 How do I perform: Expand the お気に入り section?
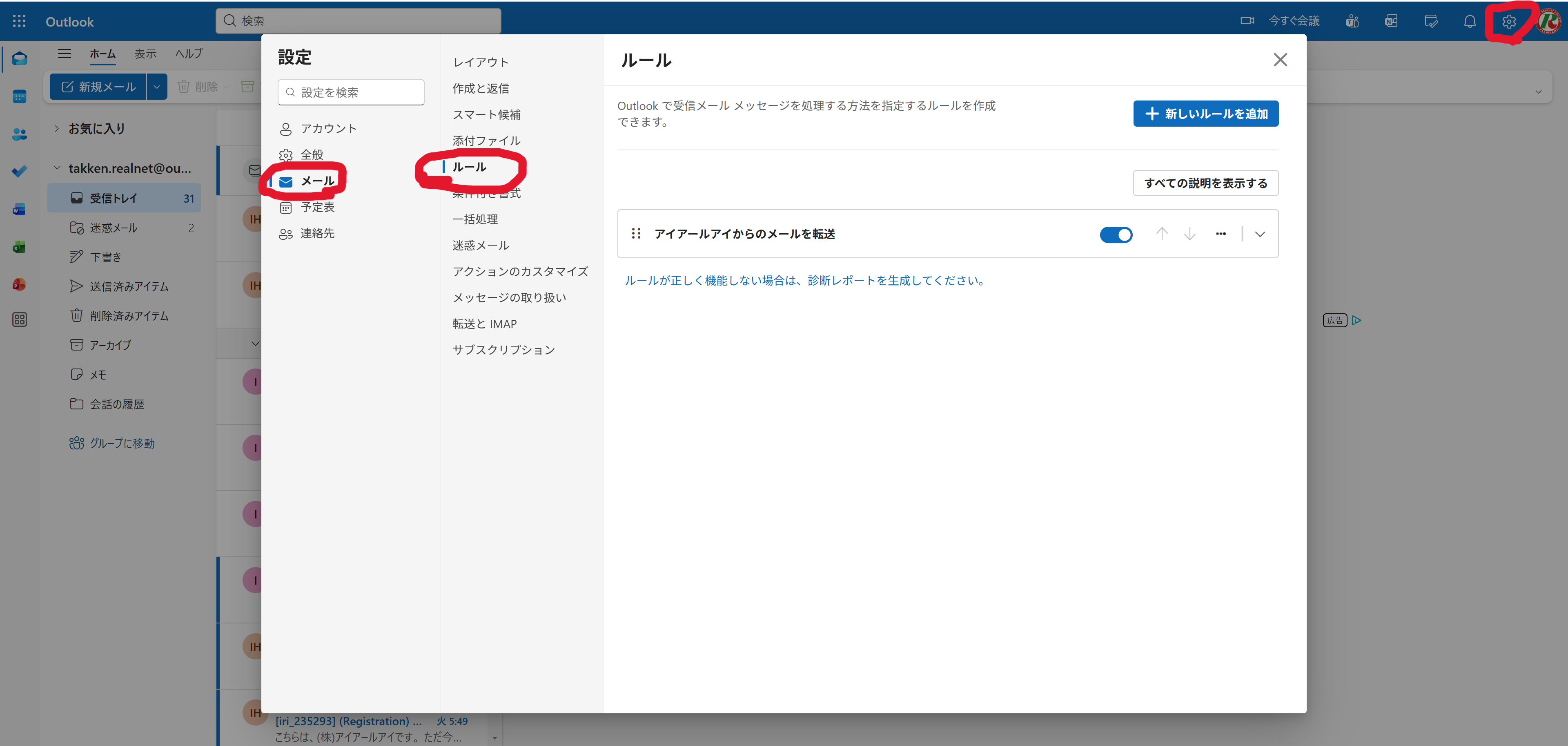tap(56, 128)
